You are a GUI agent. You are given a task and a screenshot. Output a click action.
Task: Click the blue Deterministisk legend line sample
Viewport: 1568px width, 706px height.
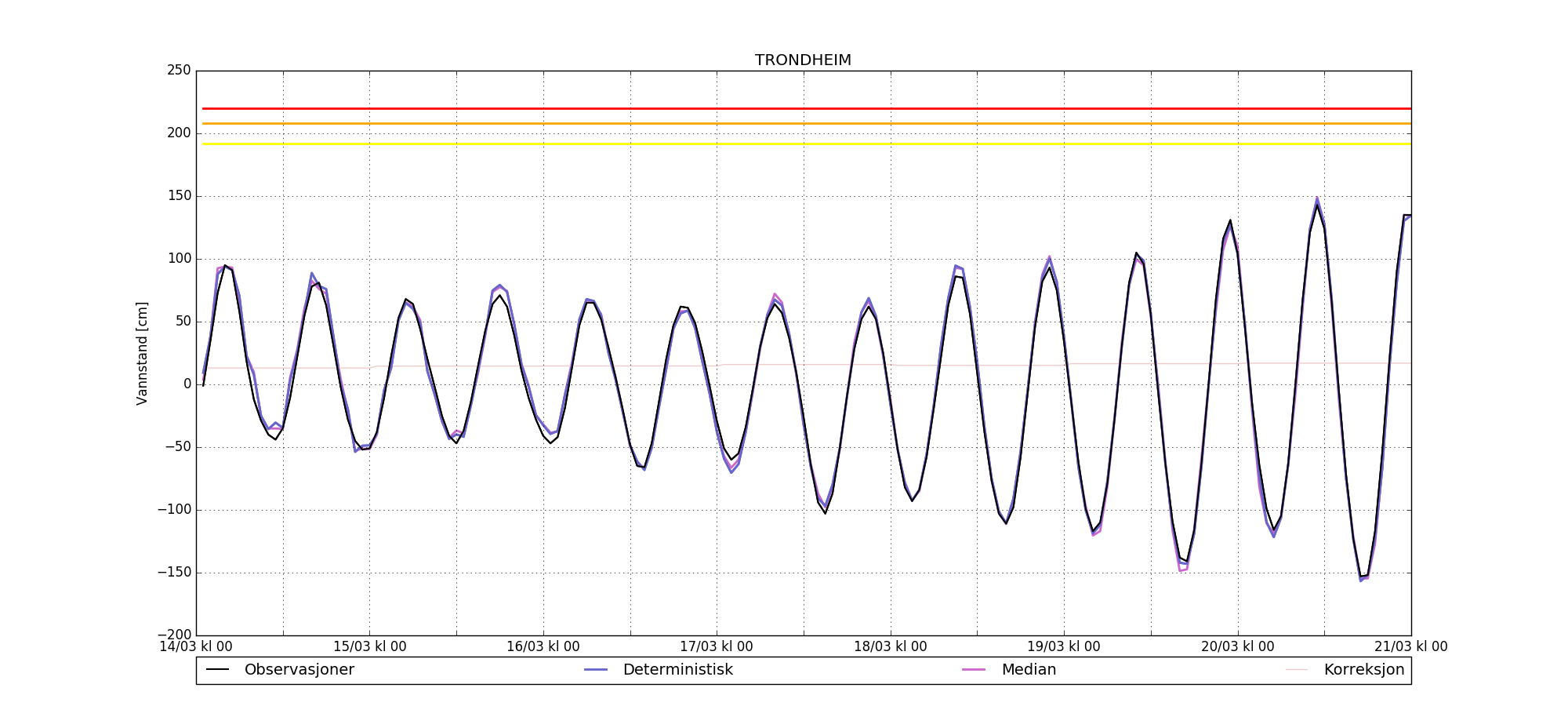point(596,670)
